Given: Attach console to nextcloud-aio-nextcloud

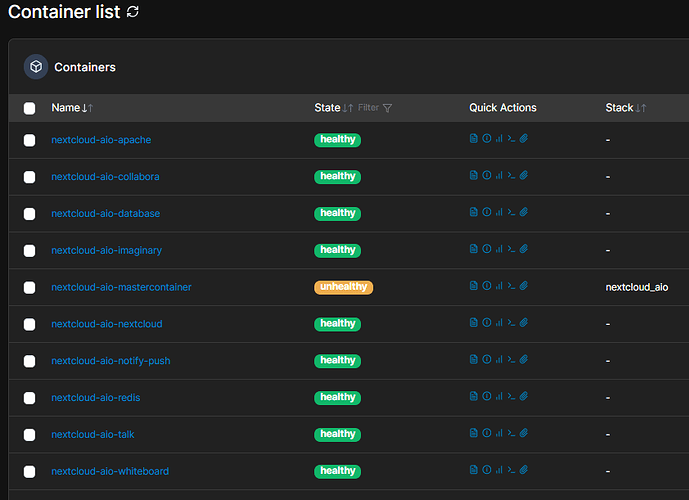Looking at the screenshot, I should click(x=523, y=324).
